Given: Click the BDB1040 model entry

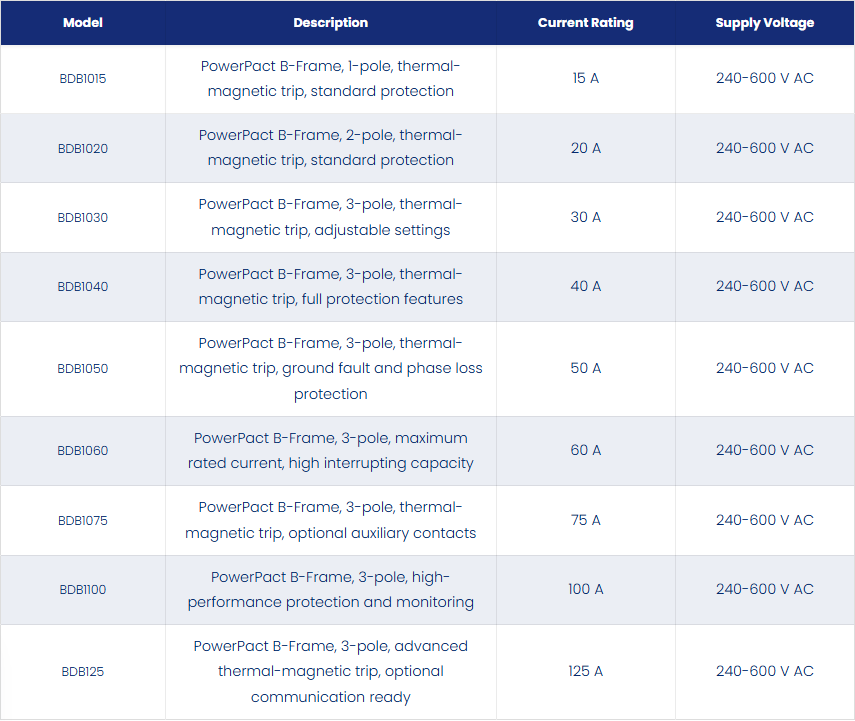Looking at the screenshot, I should [x=83, y=287].
